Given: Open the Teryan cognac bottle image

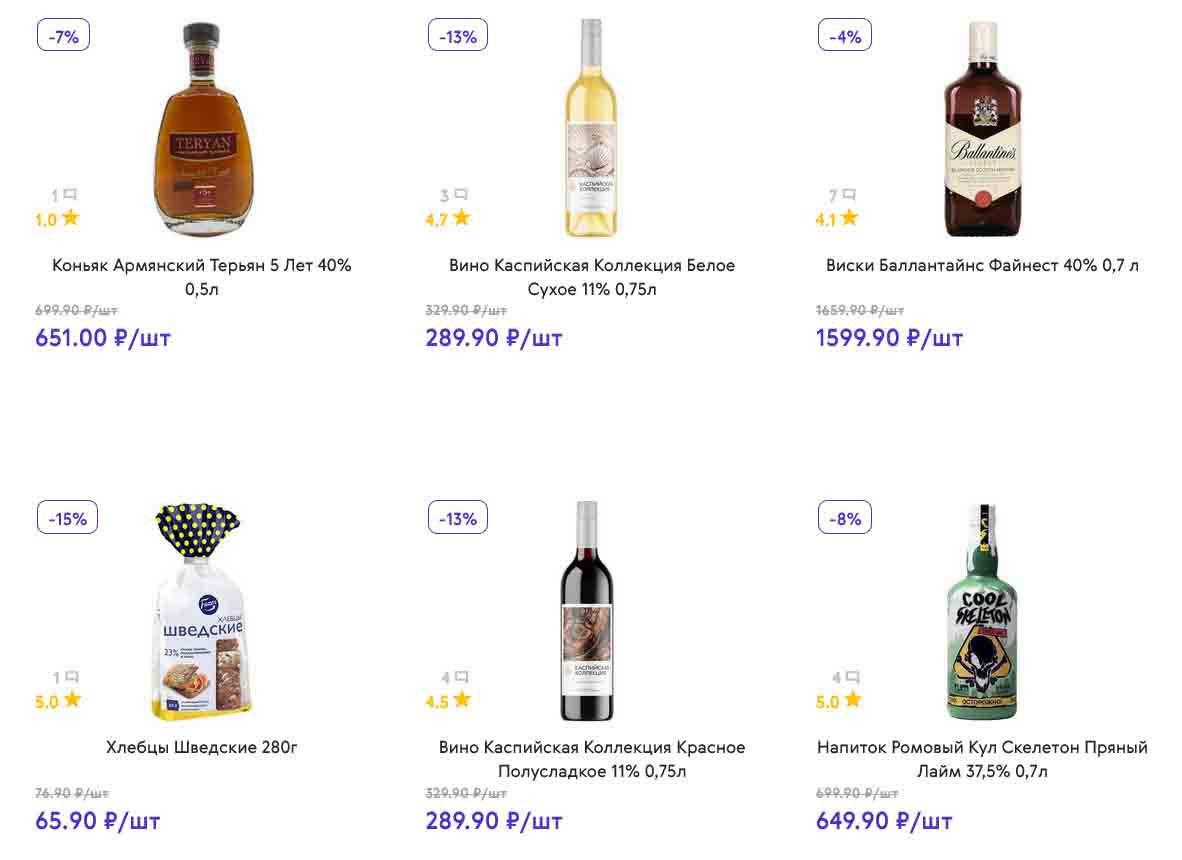Looking at the screenshot, I should (x=205, y=128).
